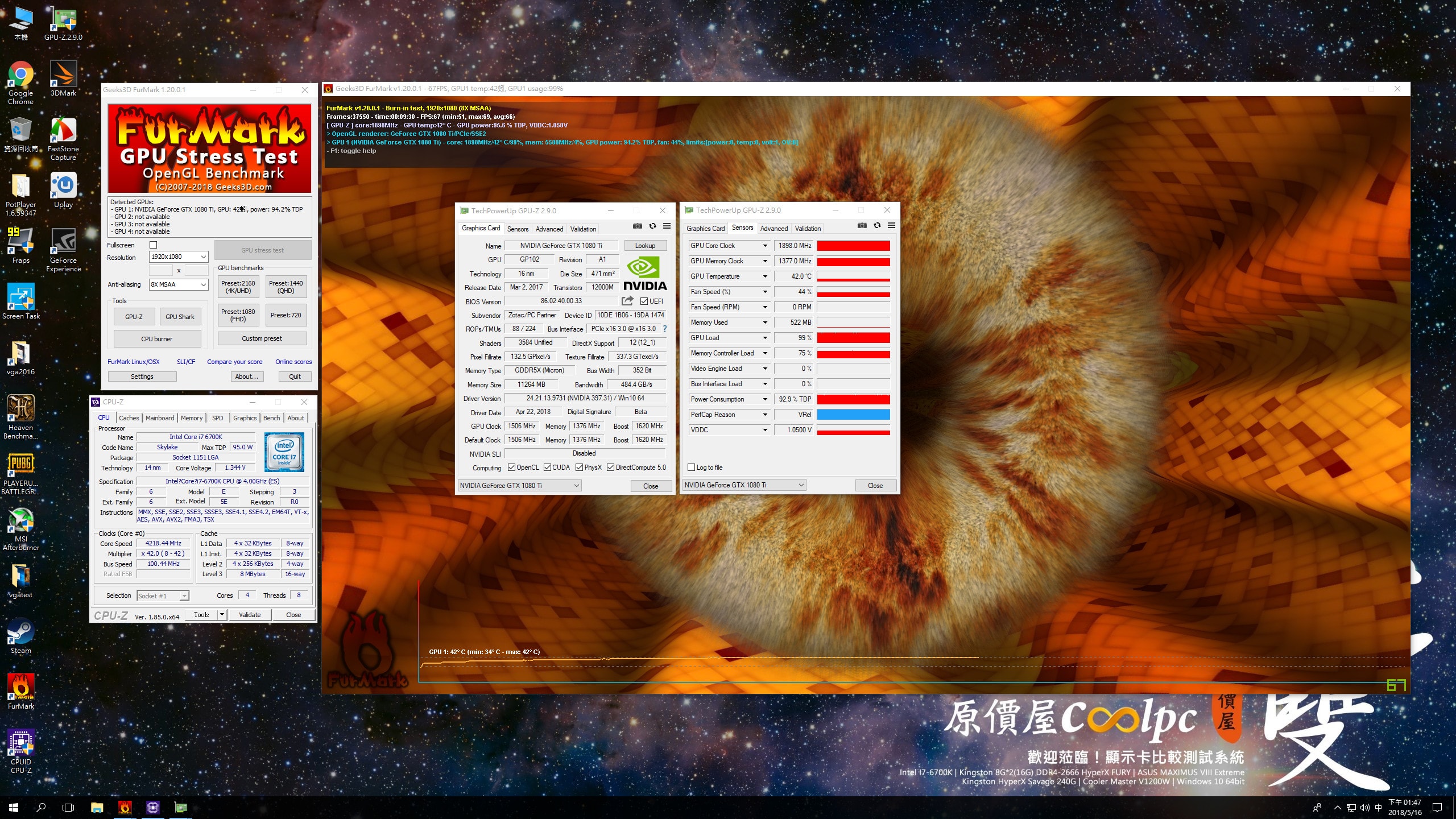This screenshot has width=1456, height=819.
Task: Click the Preset:2160 (4K/UHD) benchmark button
Action: (238, 287)
